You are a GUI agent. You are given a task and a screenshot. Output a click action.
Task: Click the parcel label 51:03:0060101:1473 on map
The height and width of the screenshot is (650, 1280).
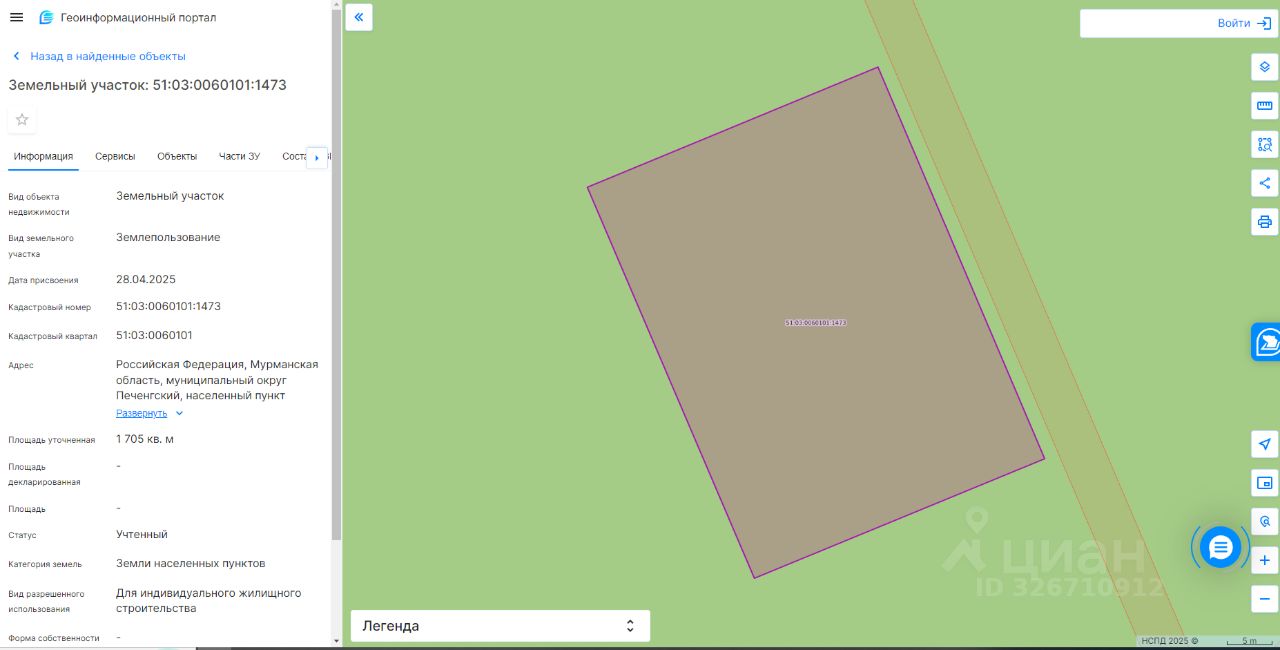pyautogui.click(x=816, y=323)
